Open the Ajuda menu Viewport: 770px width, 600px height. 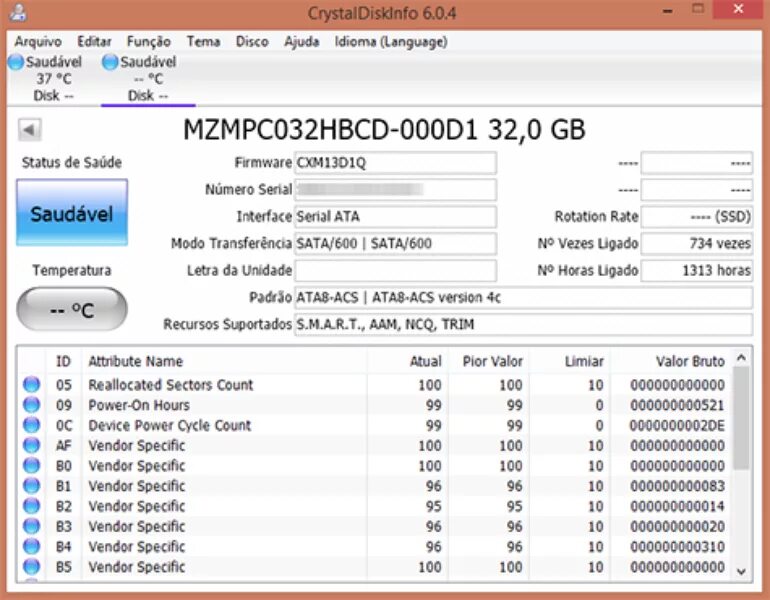point(302,42)
